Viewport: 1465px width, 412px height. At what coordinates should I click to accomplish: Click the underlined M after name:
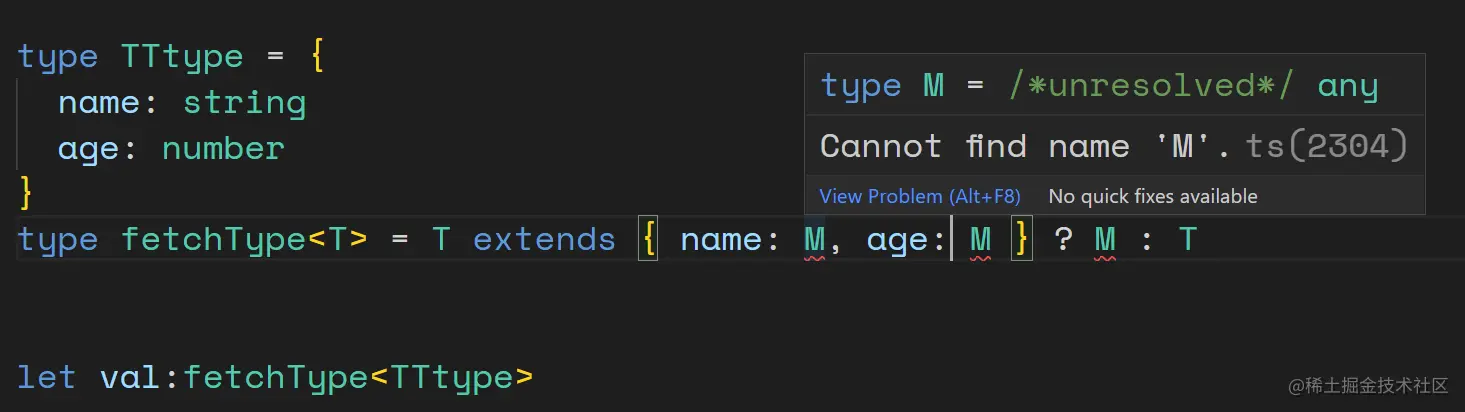815,240
